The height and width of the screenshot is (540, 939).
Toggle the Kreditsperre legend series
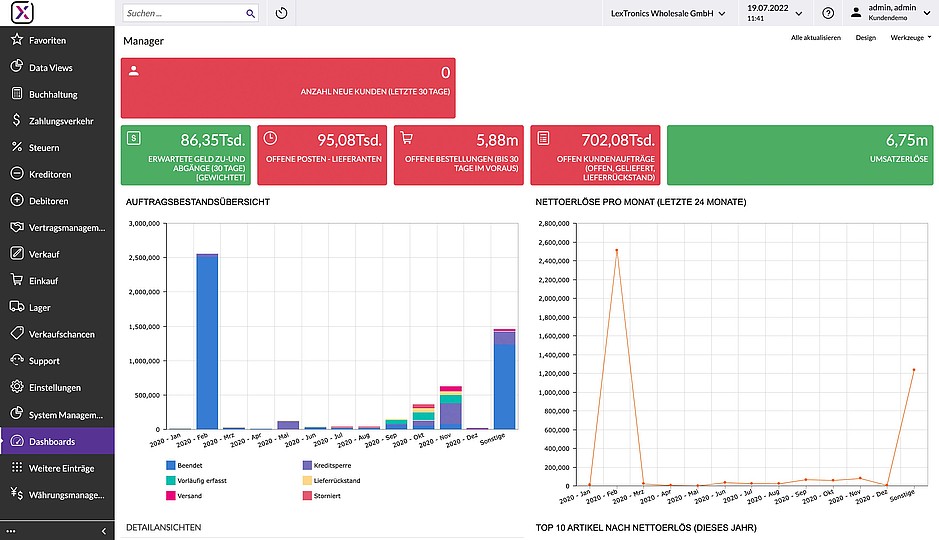(x=327, y=465)
